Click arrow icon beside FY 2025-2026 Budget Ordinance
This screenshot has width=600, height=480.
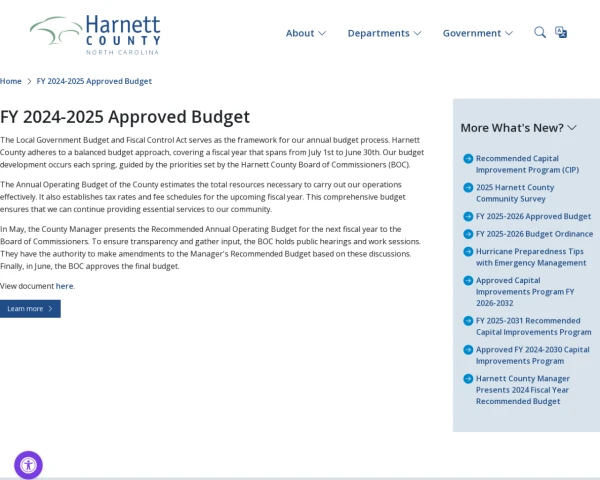(468, 234)
